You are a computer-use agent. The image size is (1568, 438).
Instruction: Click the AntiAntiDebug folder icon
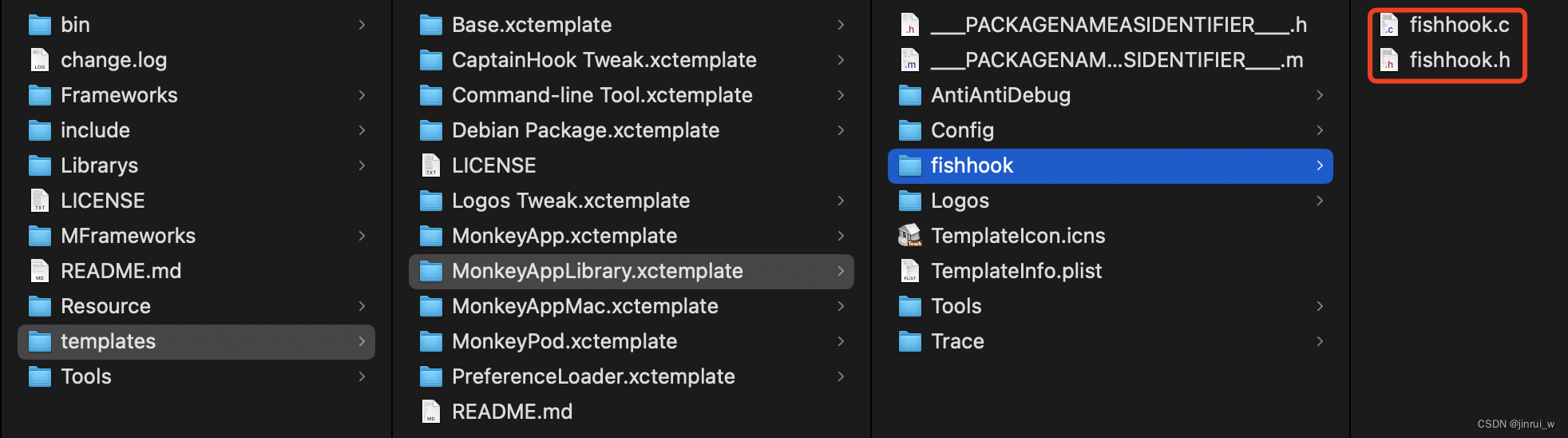[x=910, y=96]
